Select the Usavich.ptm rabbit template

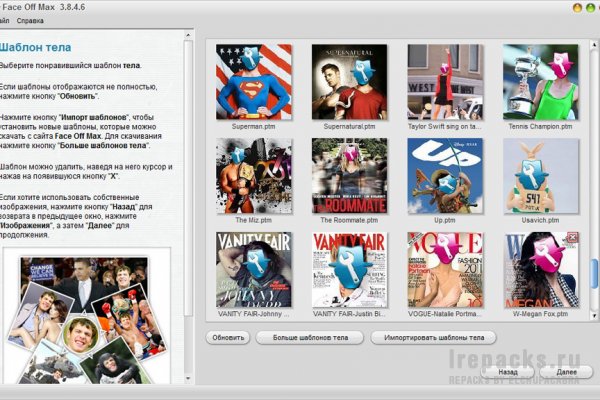pos(541,176)
